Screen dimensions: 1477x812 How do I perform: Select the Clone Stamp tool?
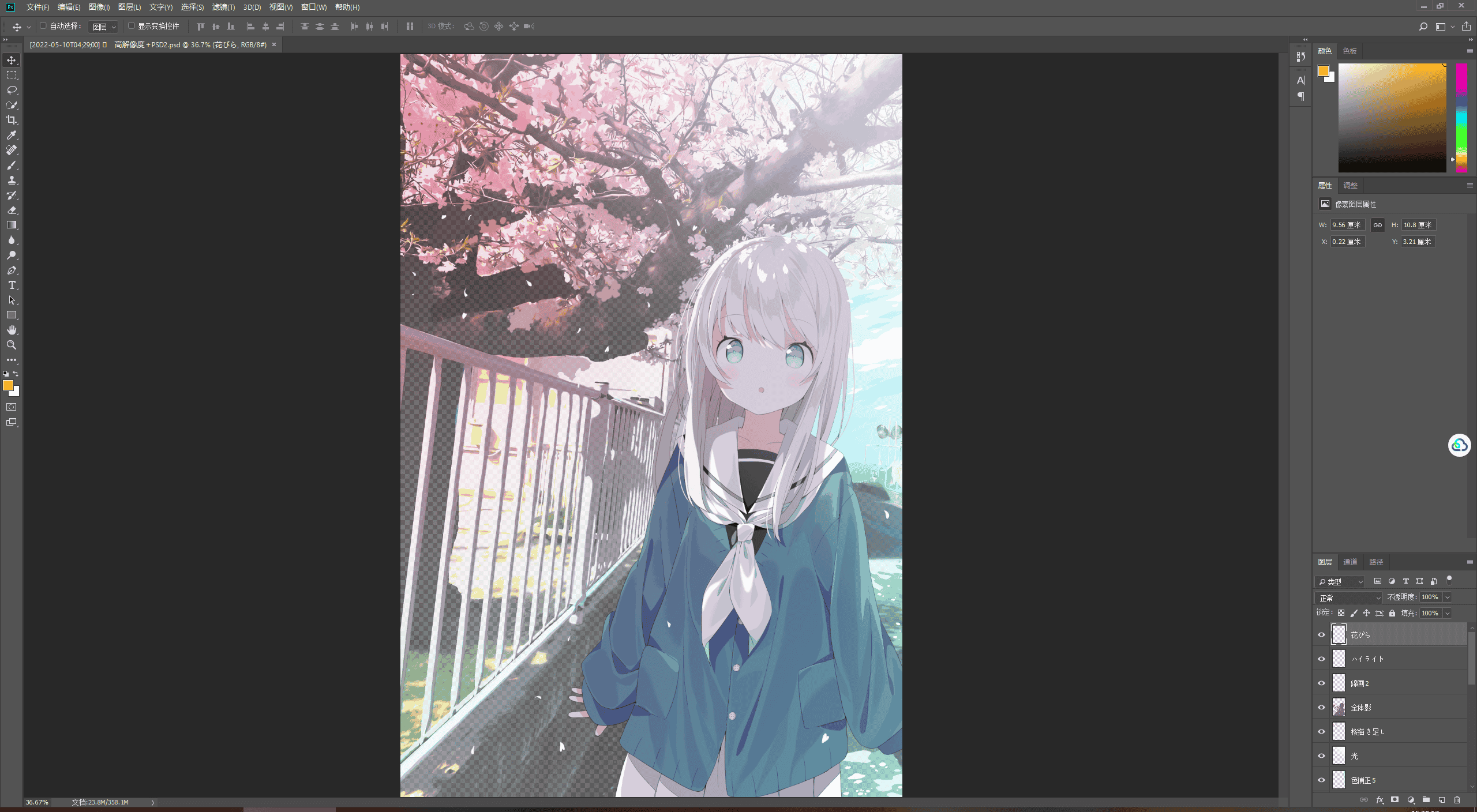click(x=12, y=180)
